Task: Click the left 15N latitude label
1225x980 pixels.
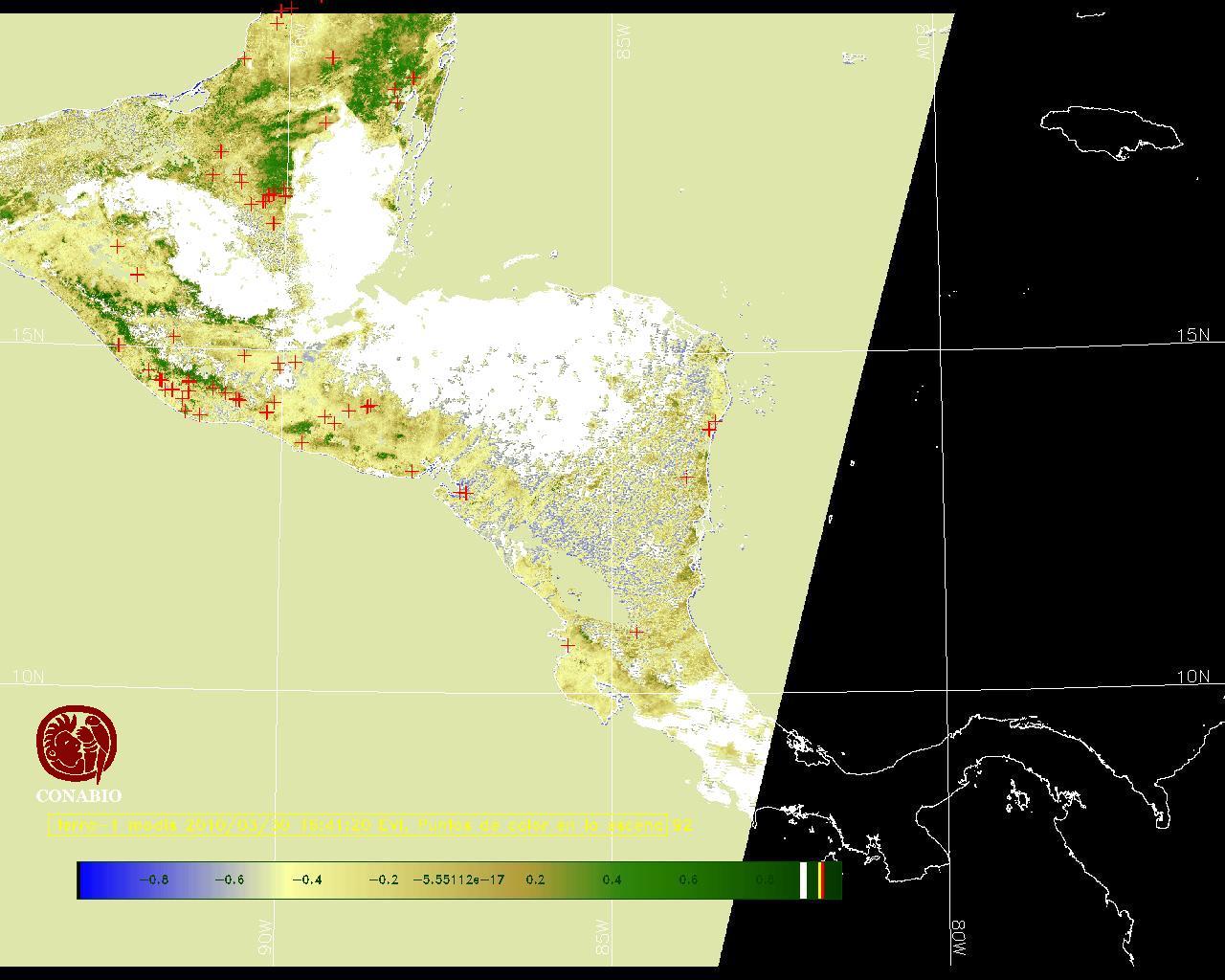Action: (29, 335)
